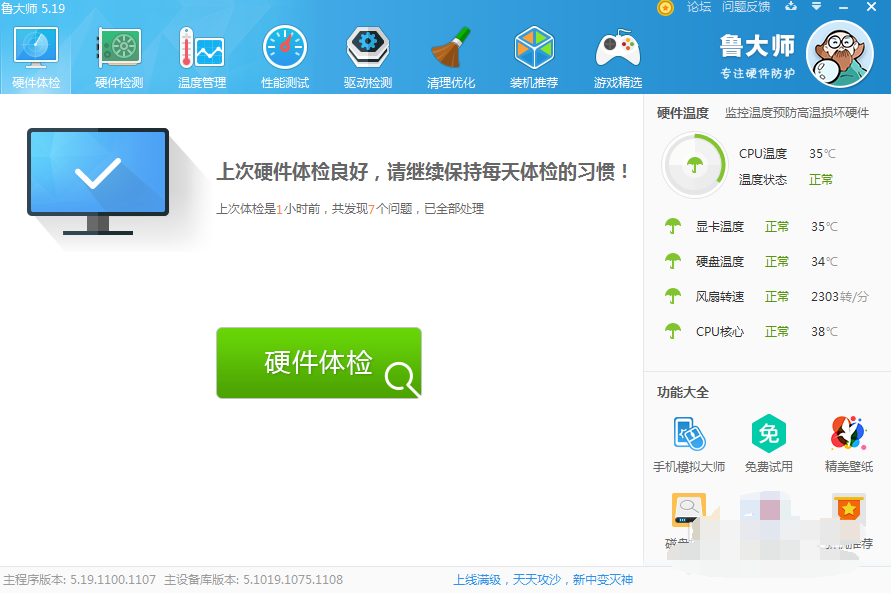Screen dimensions: 891x593
Task: Open 游戏精选 game controller section
Action: [617, 58]
